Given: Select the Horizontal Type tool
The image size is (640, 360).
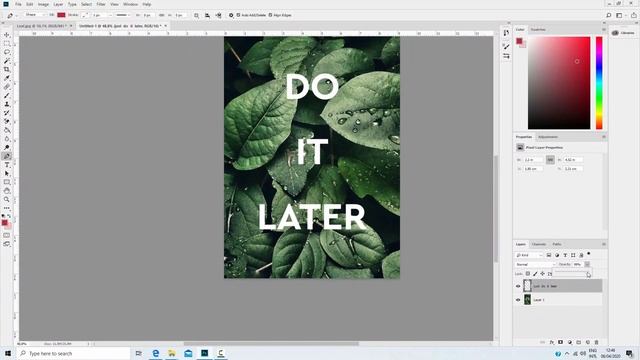Looking at the screenshot, I should pyautogui.click(x=7, y=165).
